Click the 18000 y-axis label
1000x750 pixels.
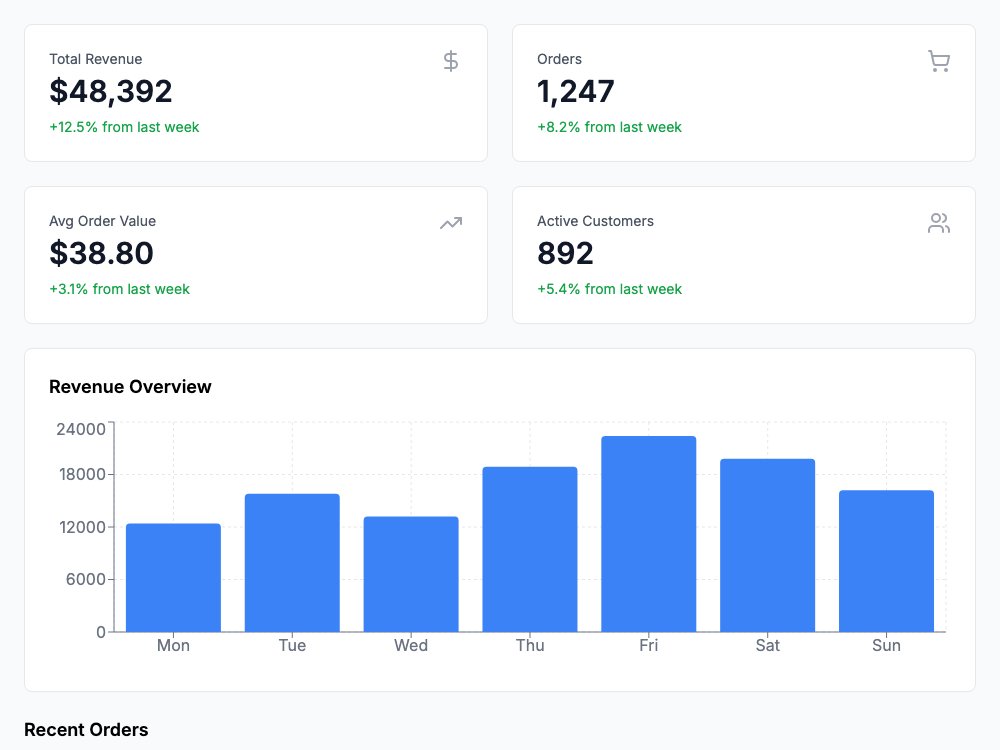(82, 474)
